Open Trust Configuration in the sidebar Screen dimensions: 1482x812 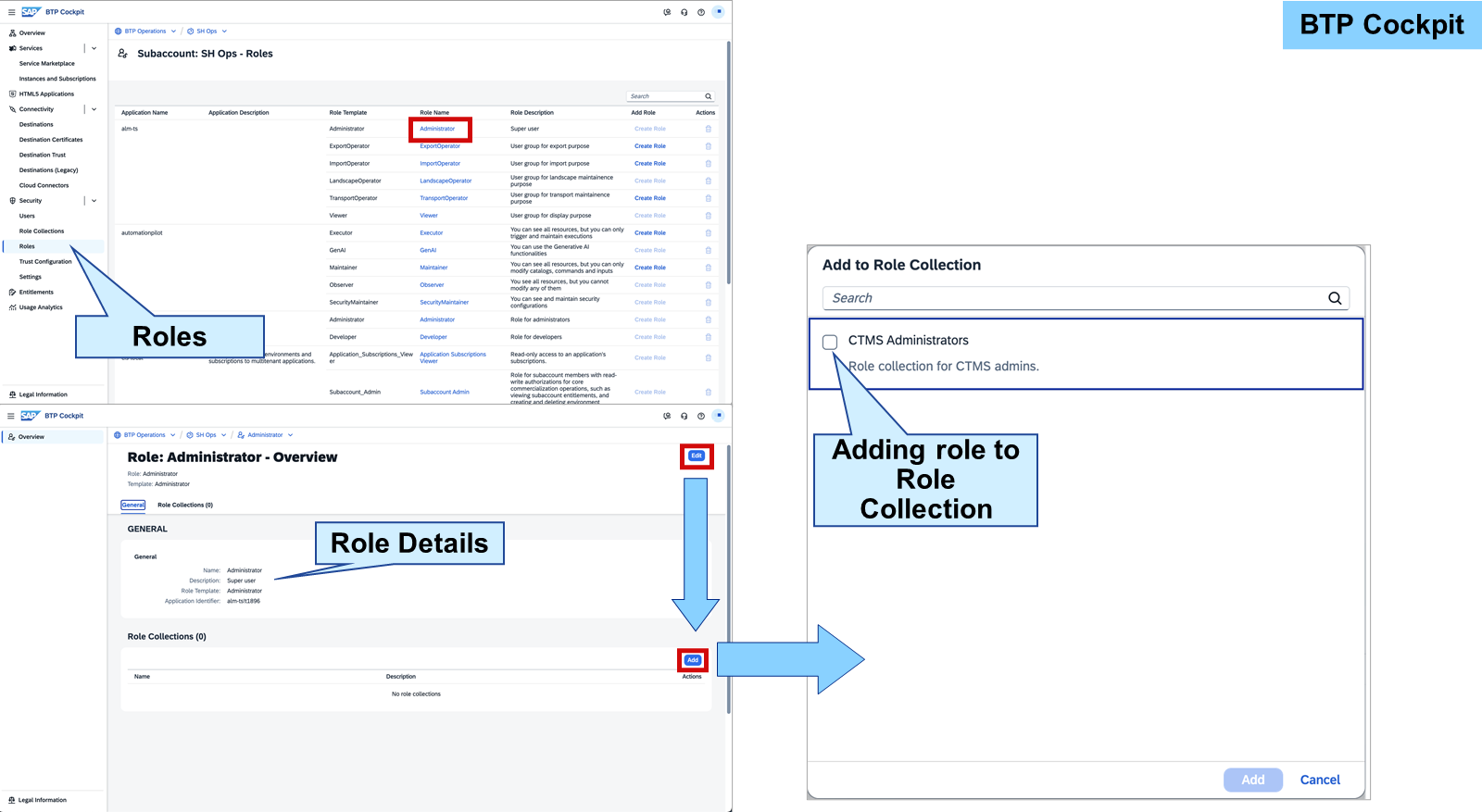[x=45, y=262]
